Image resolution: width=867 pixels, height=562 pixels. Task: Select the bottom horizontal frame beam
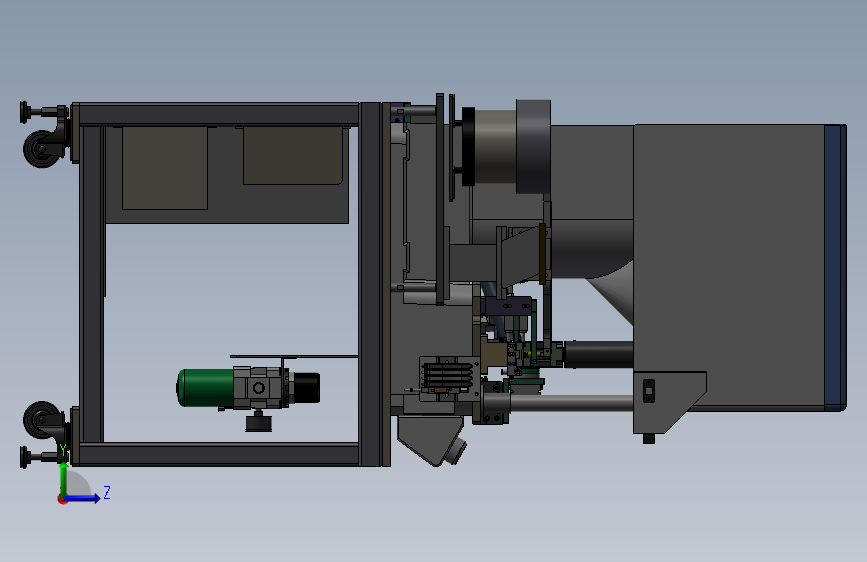point(219,454)
